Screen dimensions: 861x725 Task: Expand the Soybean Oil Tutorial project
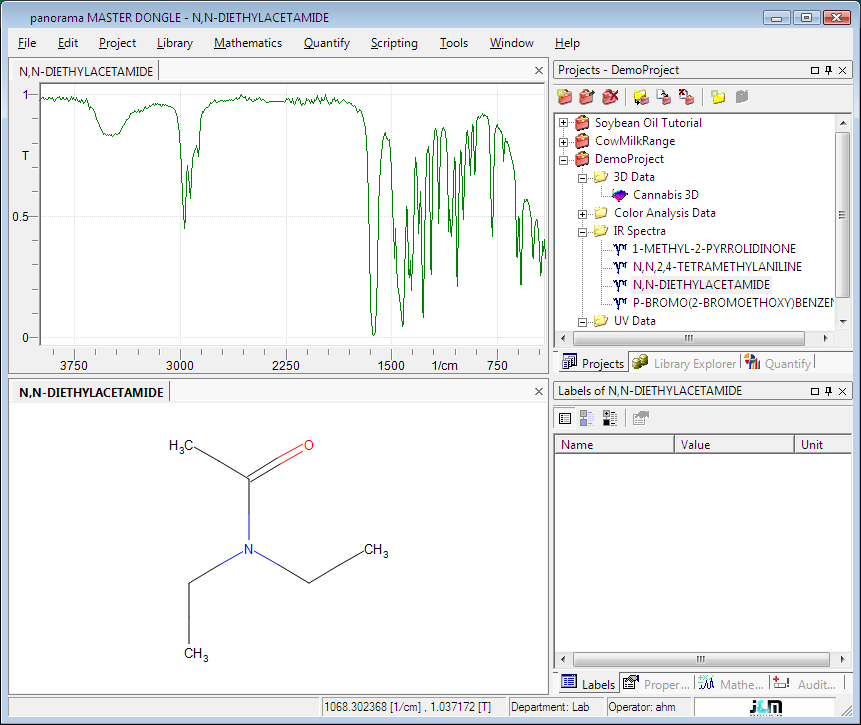pos(564,123)
